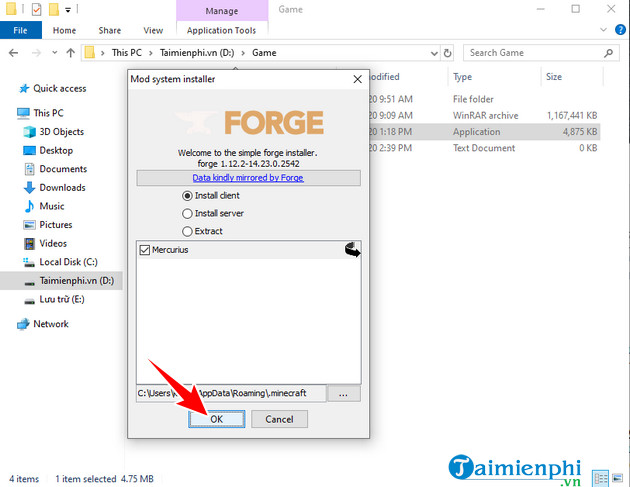Switch to the Share ribbon tab
This screenshot has height=487, width=630.
coord(110,31)
